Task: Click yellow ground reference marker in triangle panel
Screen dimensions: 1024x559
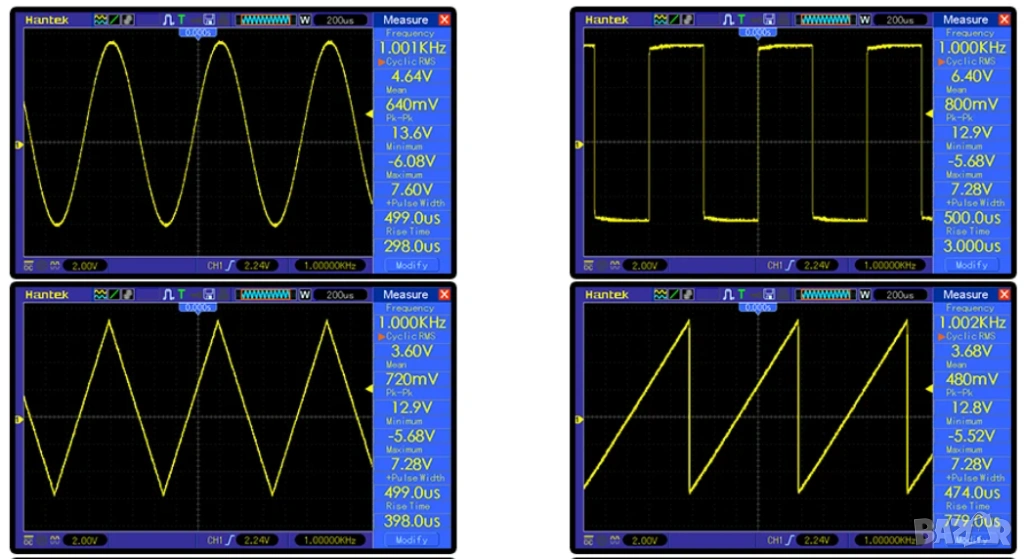Action: 19,420
